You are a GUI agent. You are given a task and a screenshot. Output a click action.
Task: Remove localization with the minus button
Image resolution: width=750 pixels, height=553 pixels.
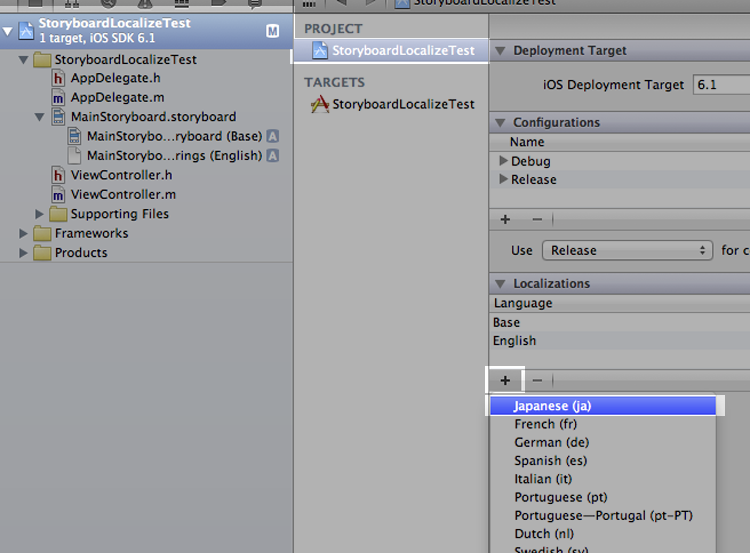(x=537, y=381)
